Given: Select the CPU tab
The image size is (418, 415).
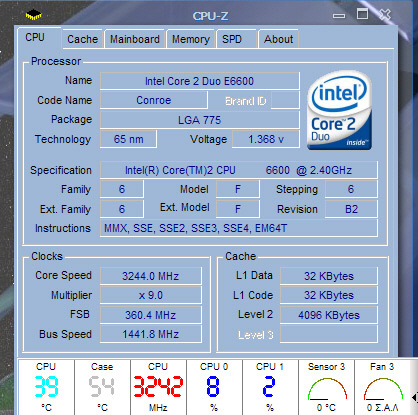Looking at the screenshot, I should coord(39,37).
